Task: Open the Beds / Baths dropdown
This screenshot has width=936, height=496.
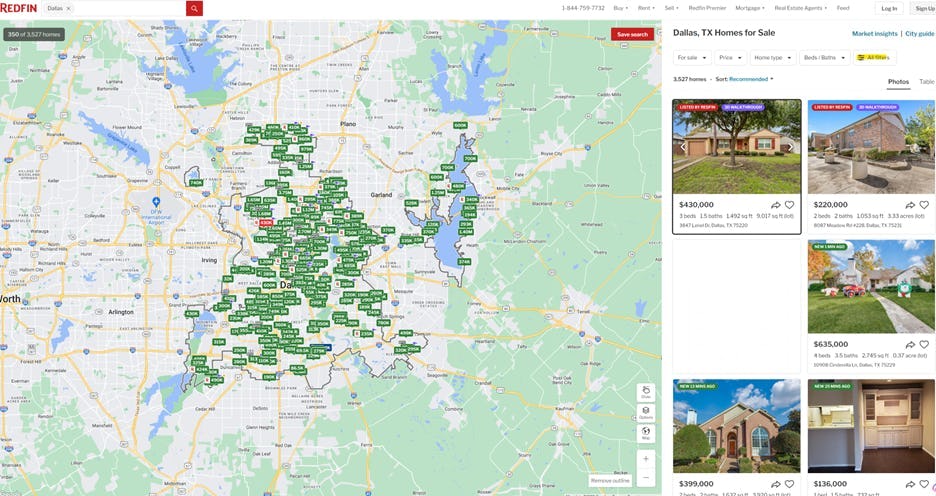Action: 824,58
